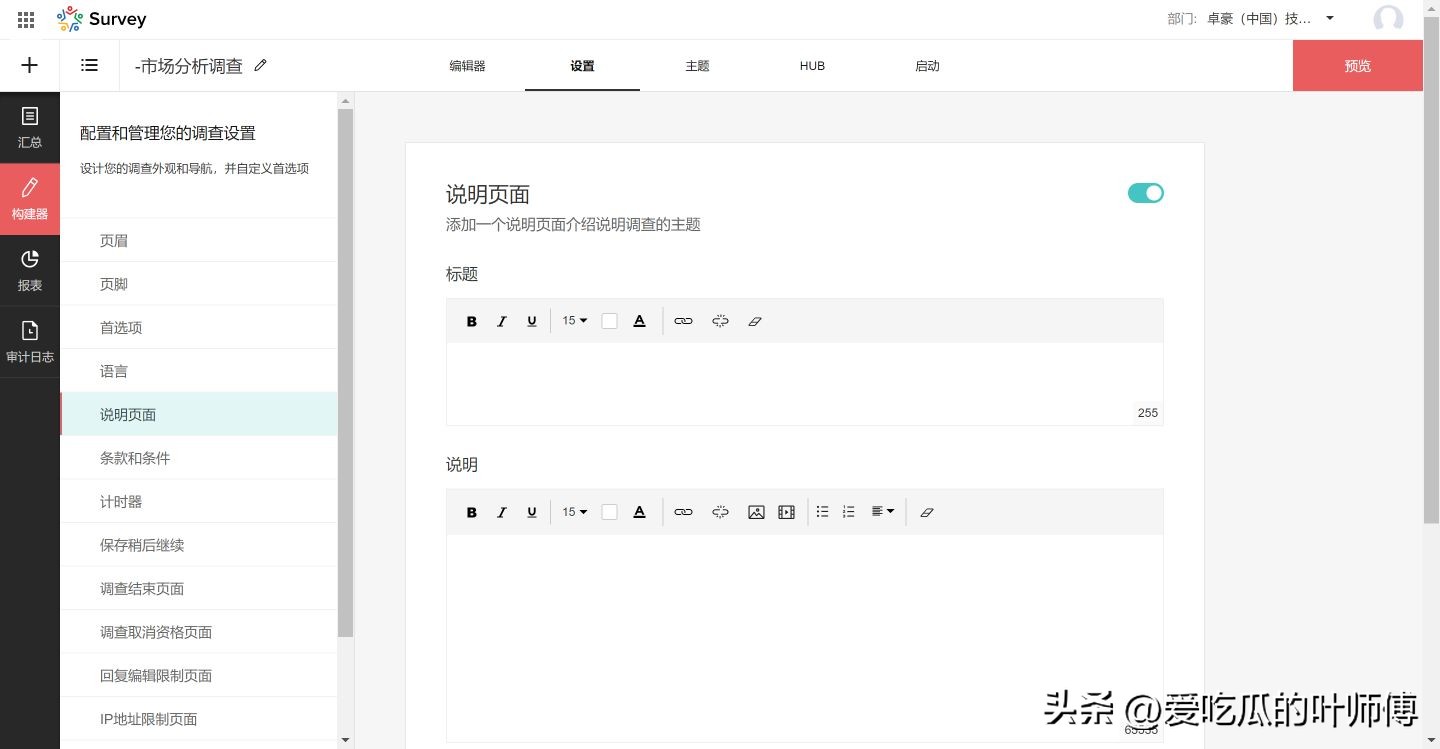Expand the text alignment dropdown
Screen dimensions: 1440x749
tap(881, 511)
